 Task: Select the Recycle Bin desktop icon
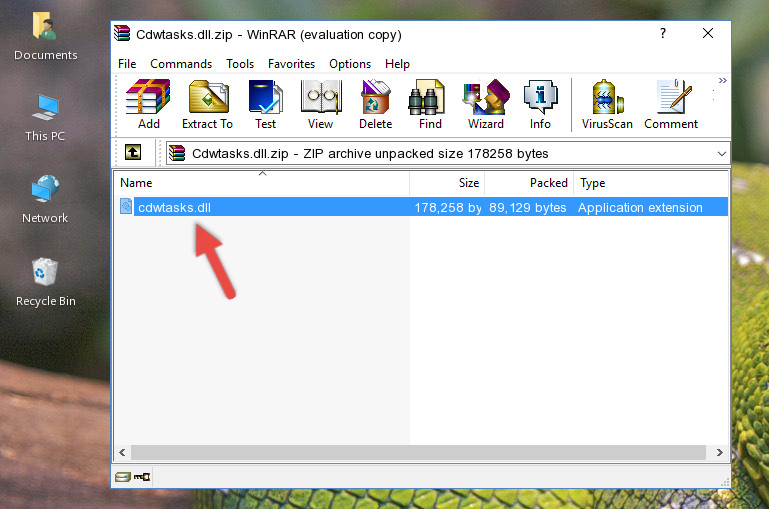(46, 282)
